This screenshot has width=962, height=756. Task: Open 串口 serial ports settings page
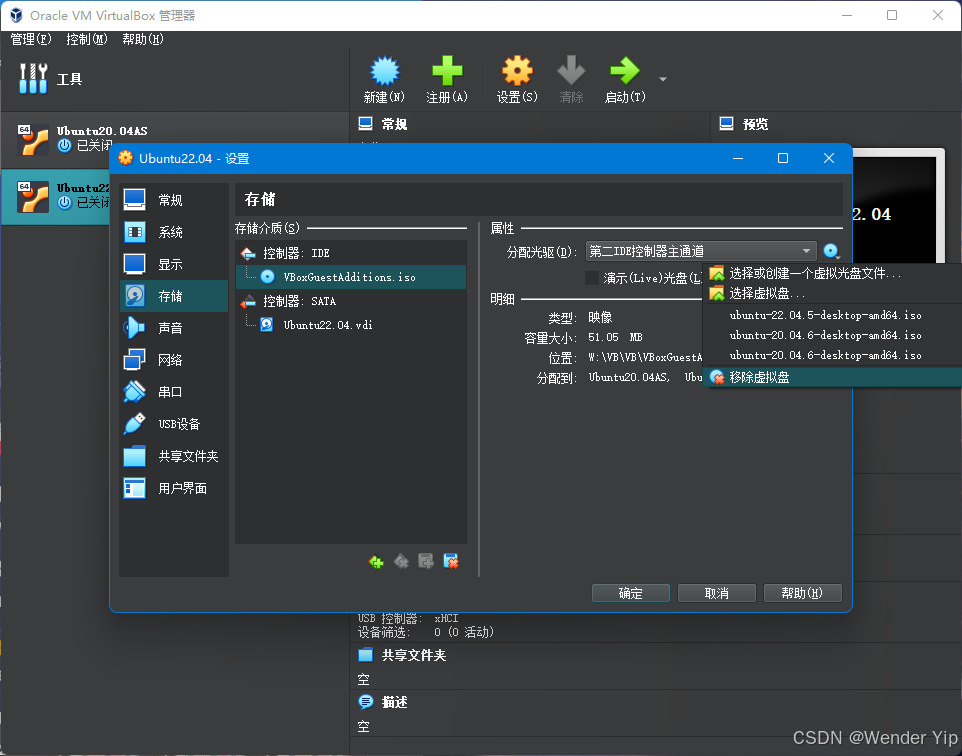[x=174, y=392]
